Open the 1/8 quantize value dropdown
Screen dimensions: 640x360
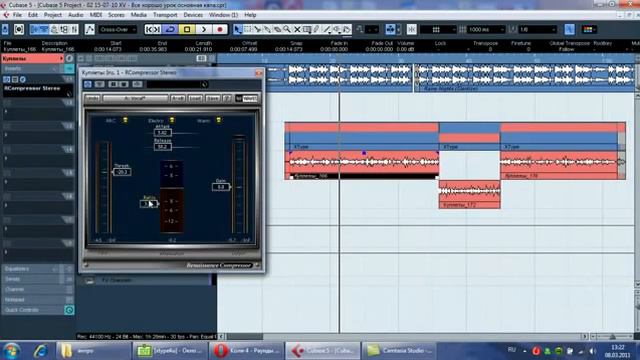pyautogui.click(x=538, y=29)
